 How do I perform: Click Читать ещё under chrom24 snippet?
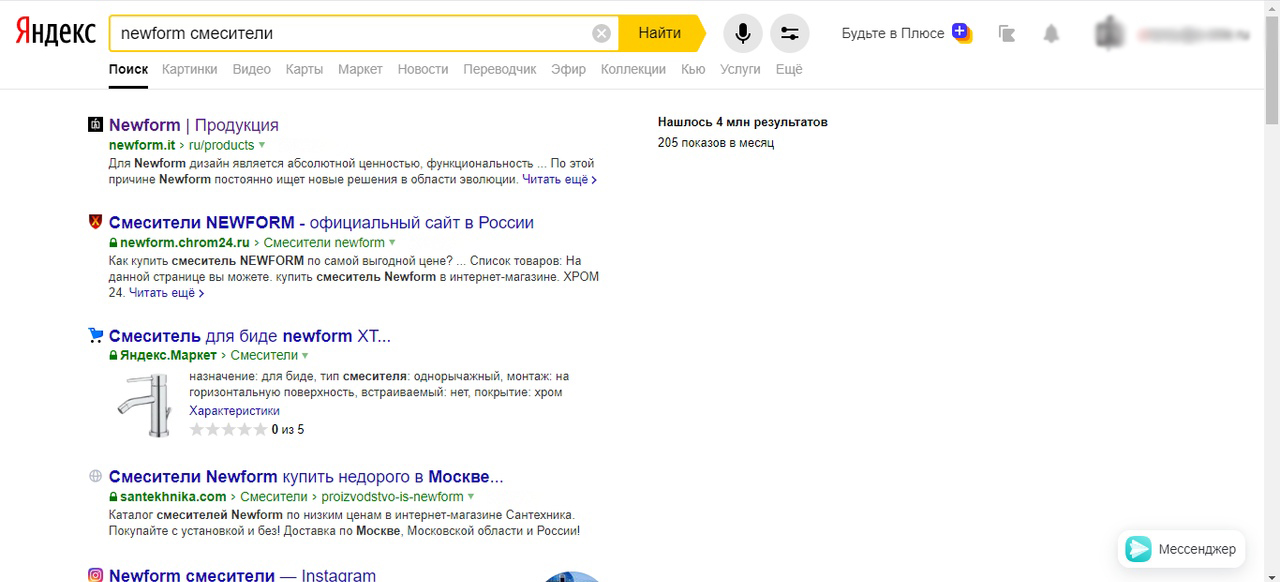pos(166,293)
